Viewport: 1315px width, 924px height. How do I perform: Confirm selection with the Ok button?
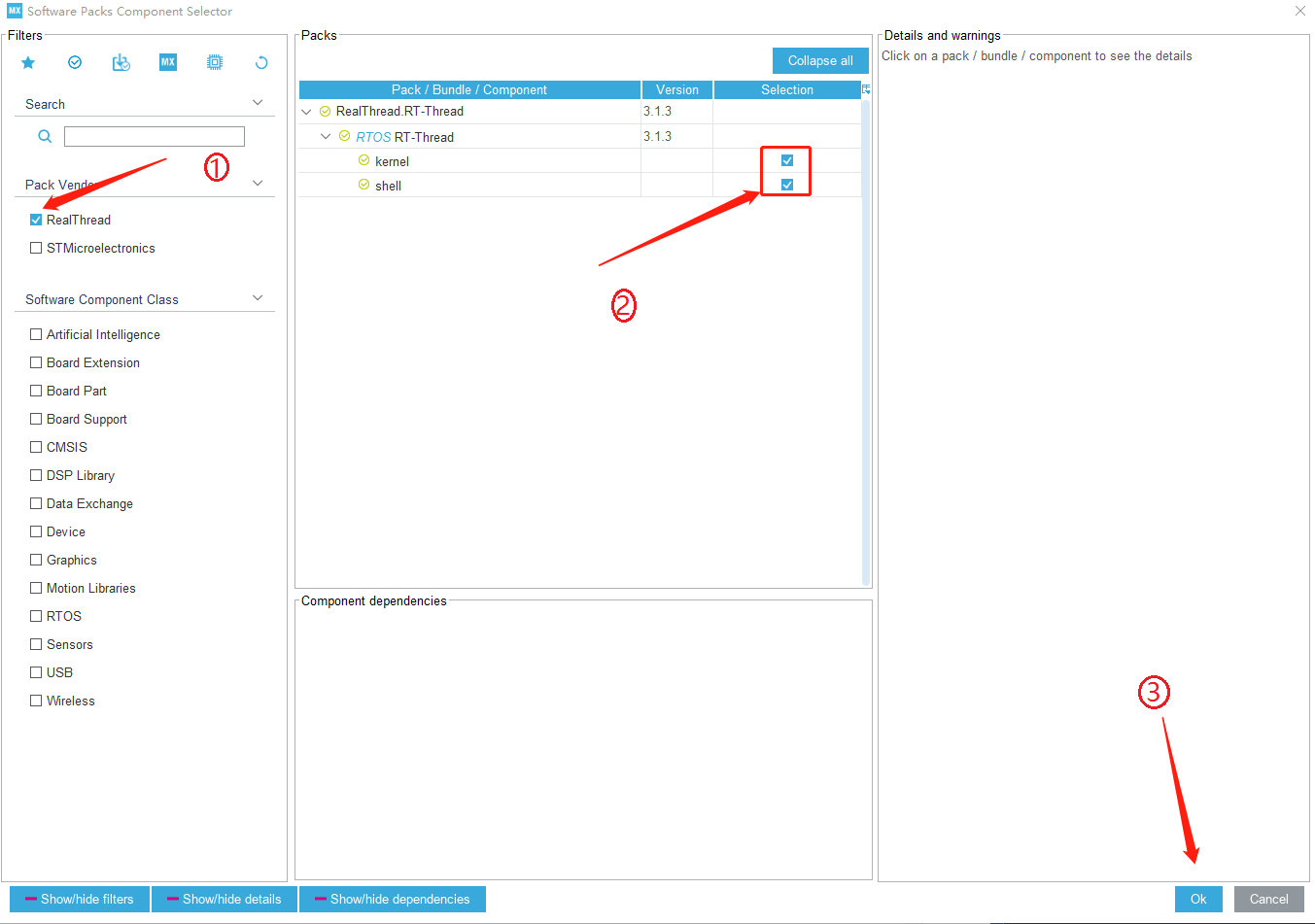pos(1197,899)
